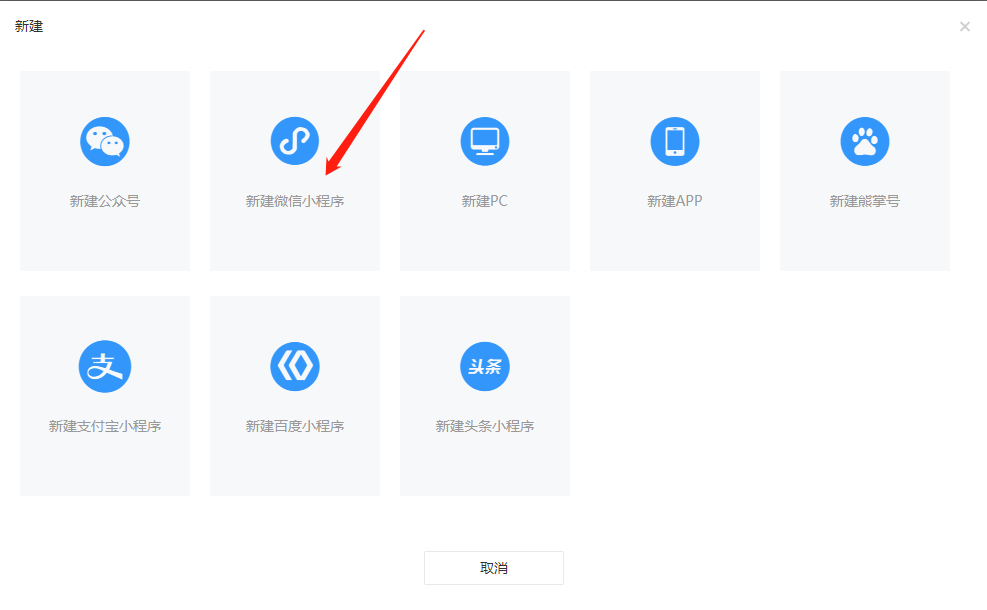The image size is (987, 610).
Task: Click the WeChat official account bubble icon
Action: (x=104, y=142)
